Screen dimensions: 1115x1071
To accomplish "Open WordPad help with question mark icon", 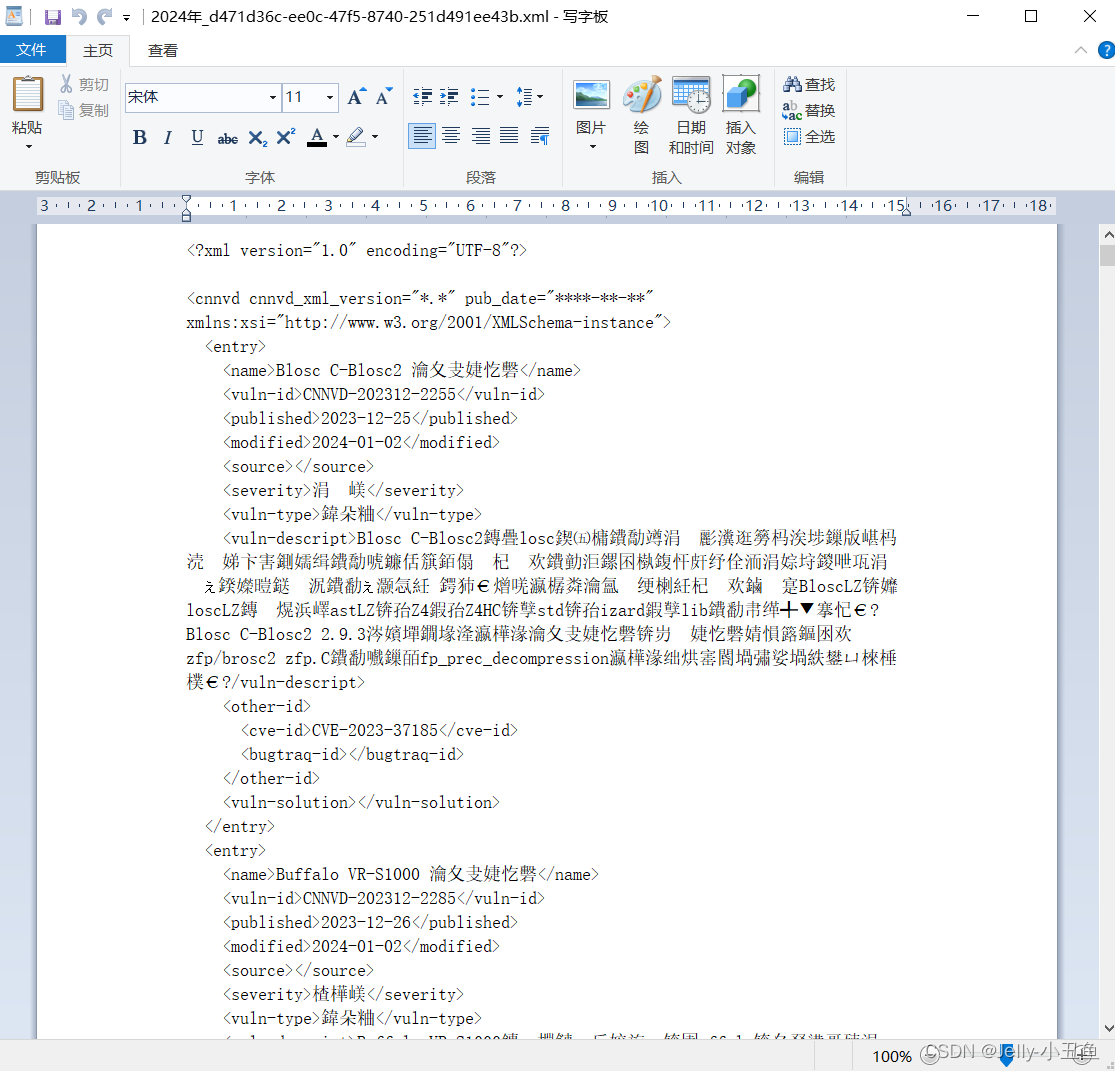I will pos(1106,50).
